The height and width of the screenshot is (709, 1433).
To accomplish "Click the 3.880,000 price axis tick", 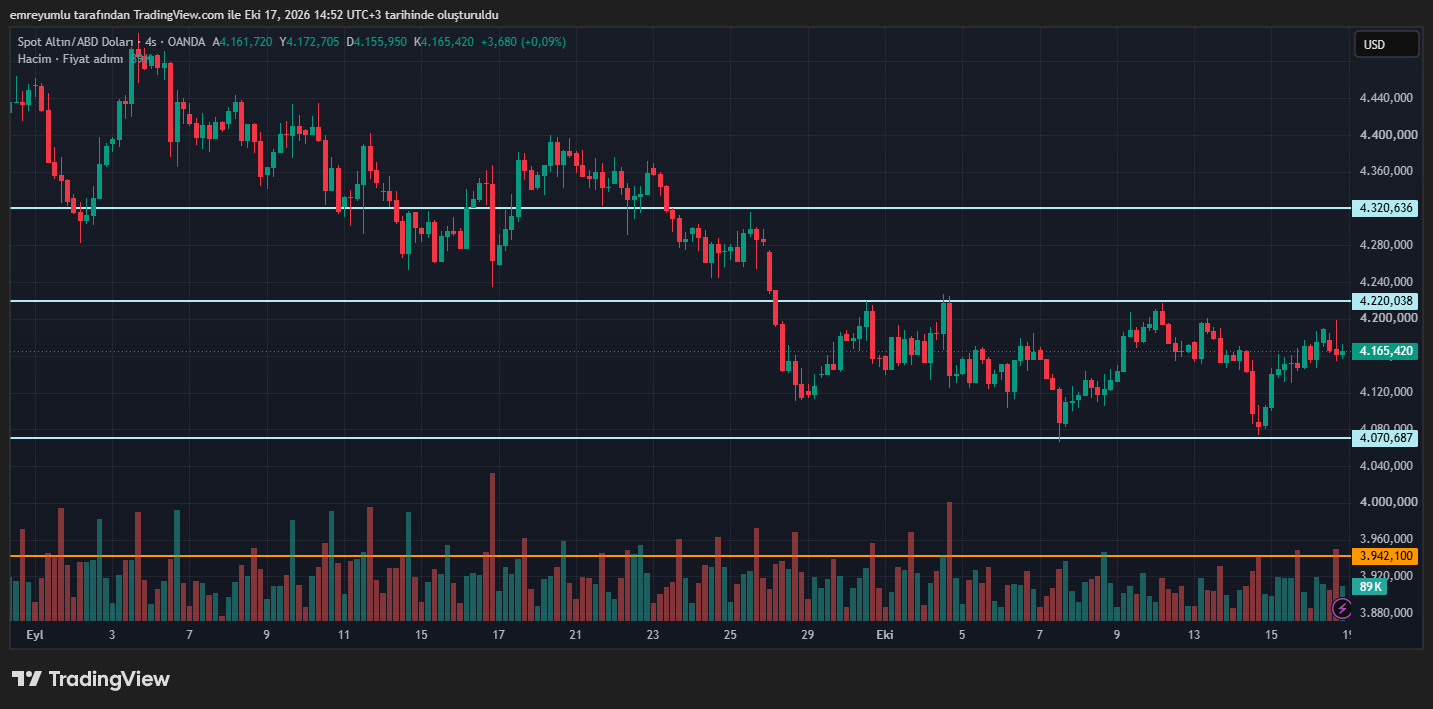I will tap(1386, 613).
